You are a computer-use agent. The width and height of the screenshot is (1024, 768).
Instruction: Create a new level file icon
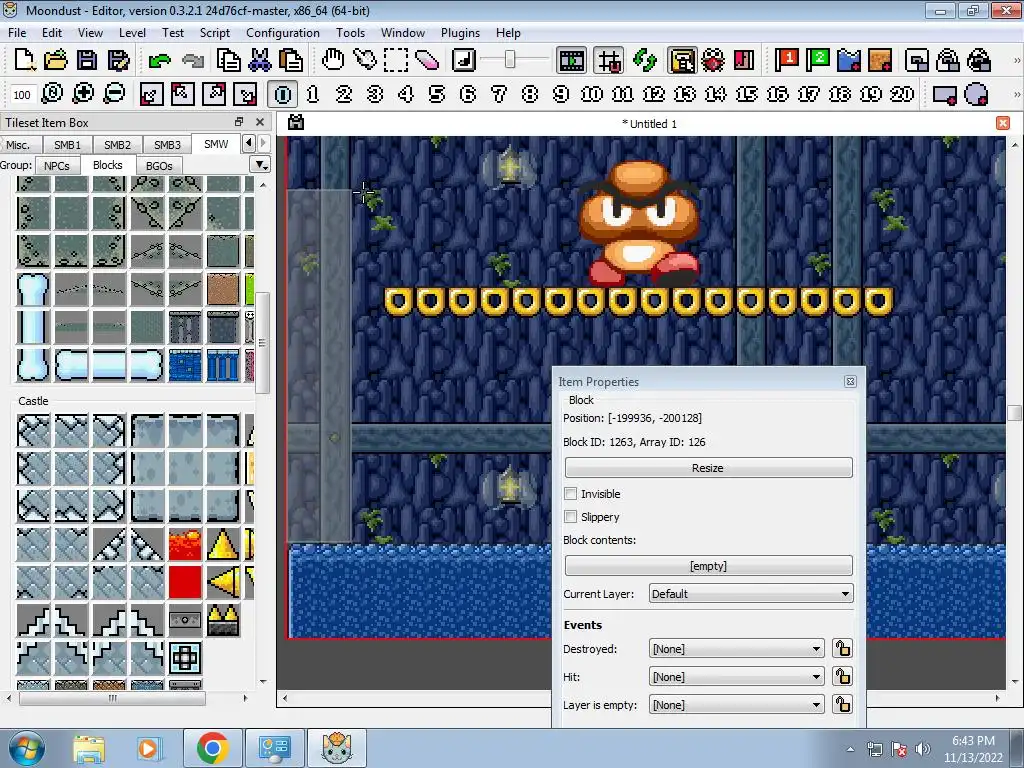pyautogui.click(x=25, y=61)
